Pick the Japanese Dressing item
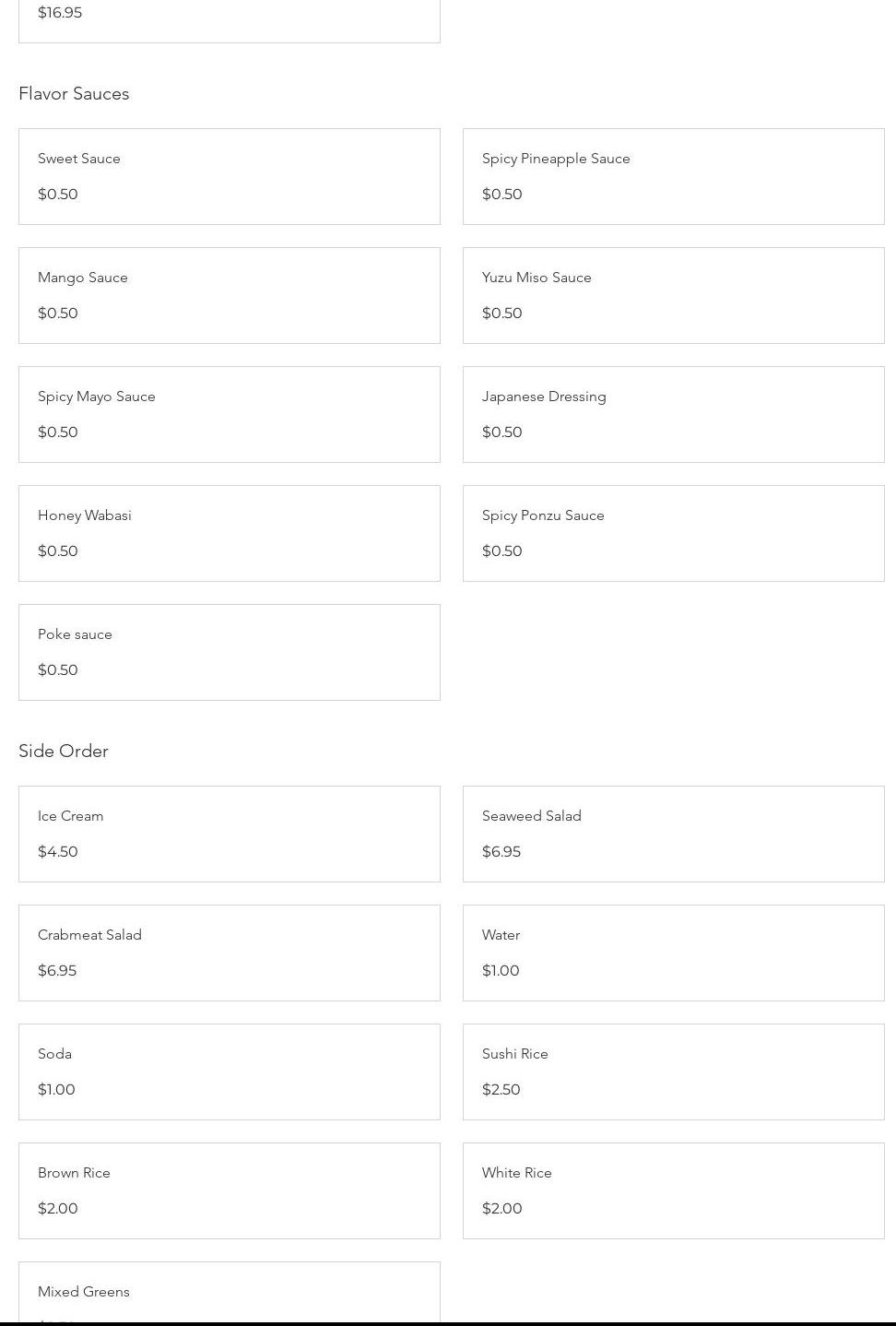The width and height of the screenshot is (896, 1326). [673, 414]
